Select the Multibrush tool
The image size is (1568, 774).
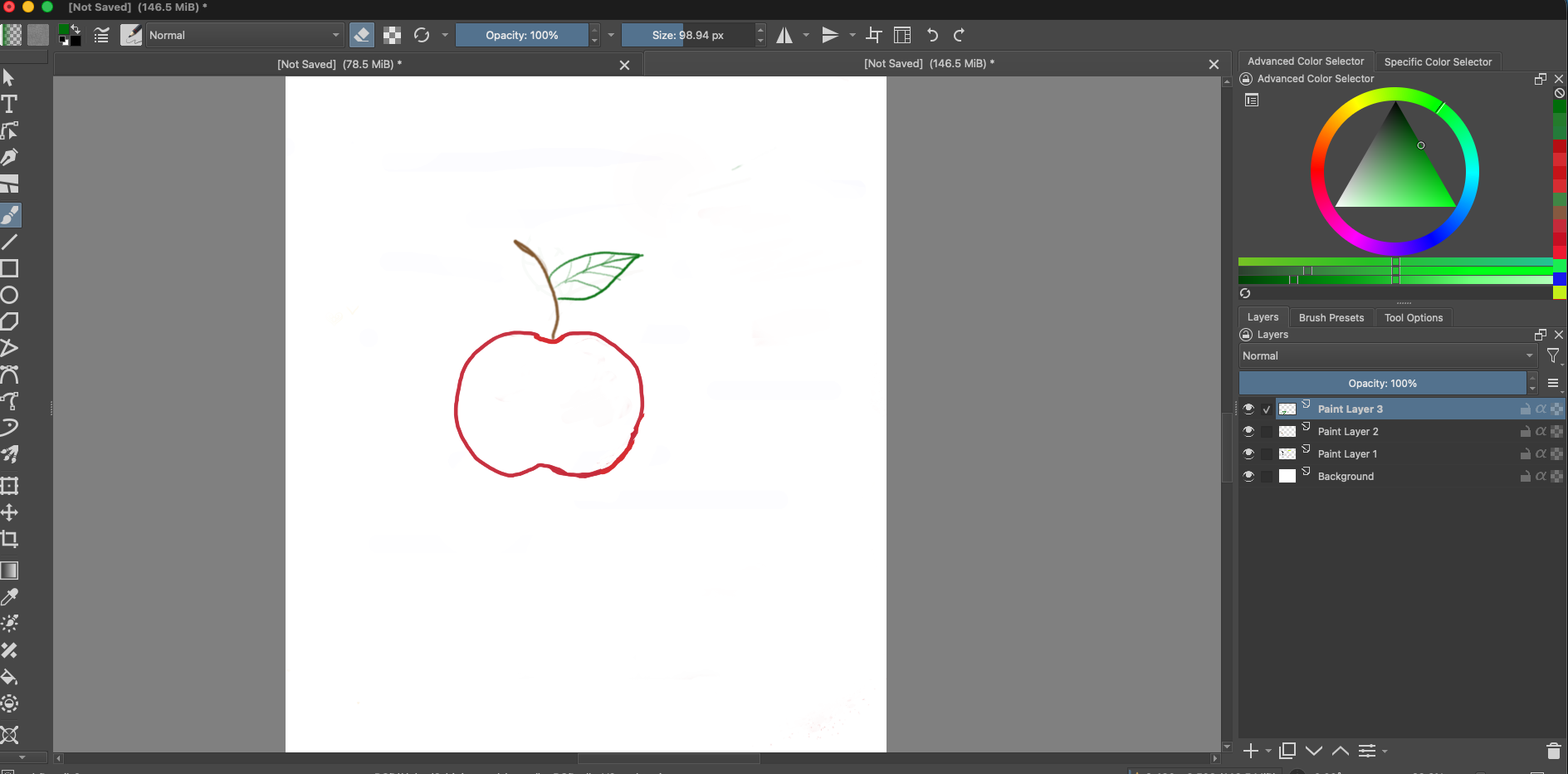point(9,454)
